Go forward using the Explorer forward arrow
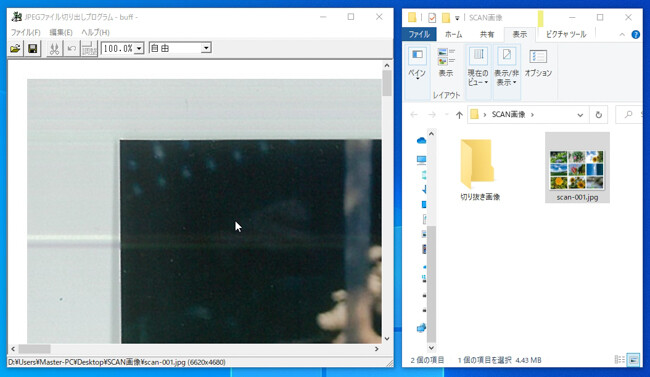Screen dimensions: 650x377 432,115
